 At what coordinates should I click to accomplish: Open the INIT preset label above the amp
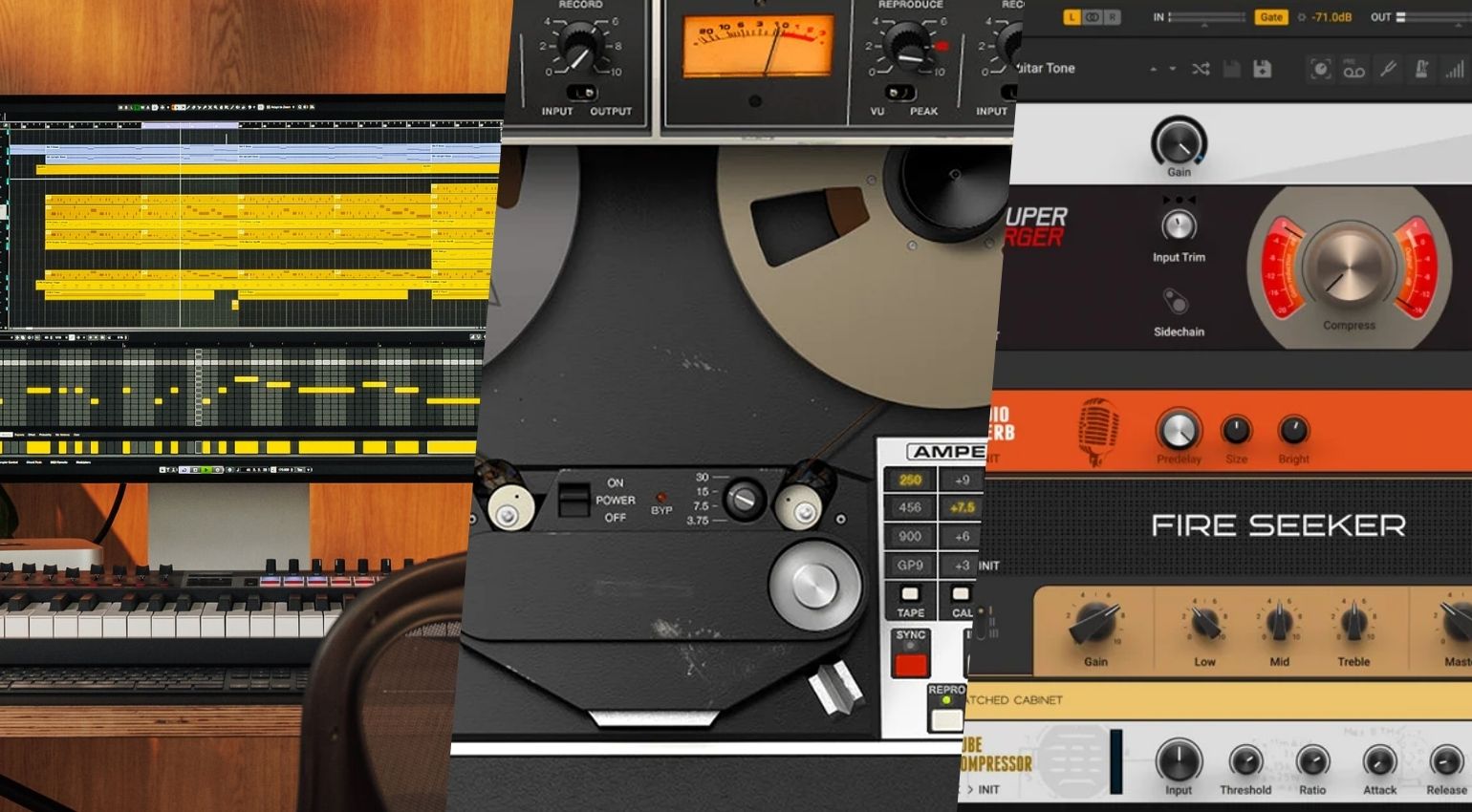tap(988, 566)
